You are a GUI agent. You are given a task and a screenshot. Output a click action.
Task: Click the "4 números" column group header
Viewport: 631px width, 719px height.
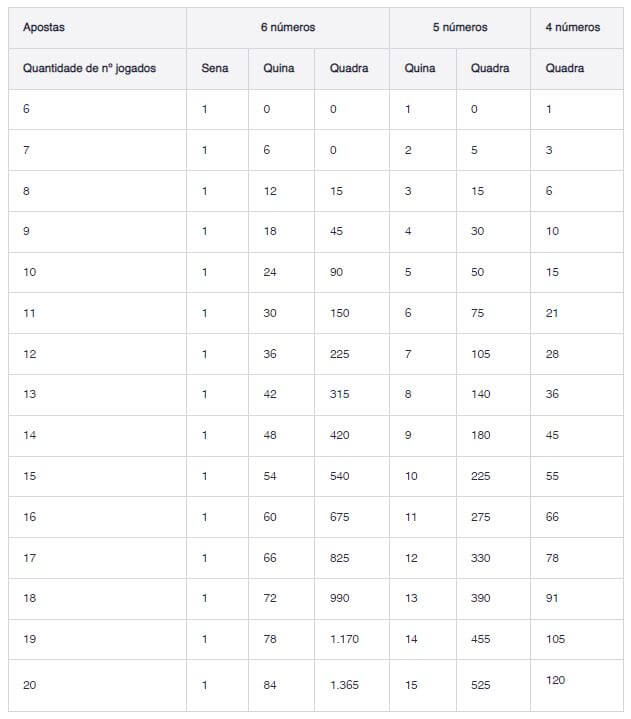click(x=573, y=27)
